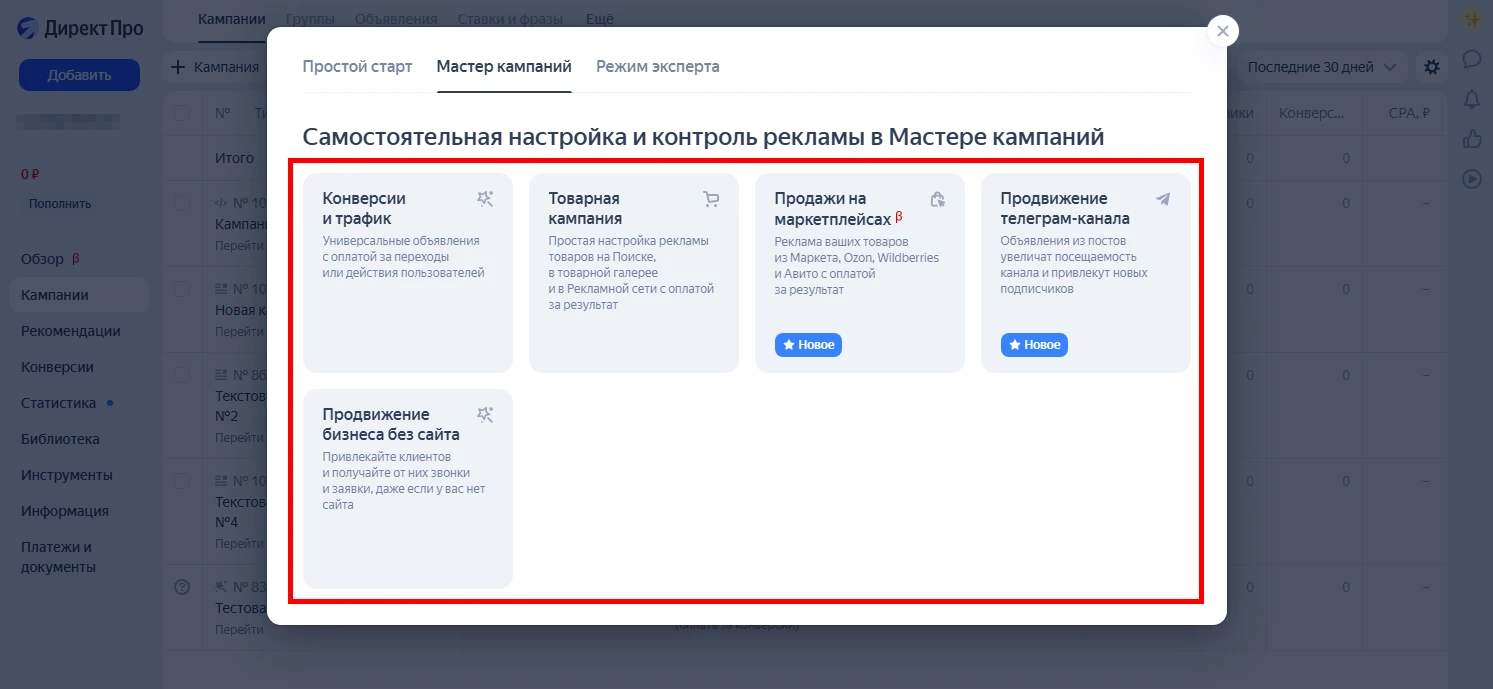Viewport: 1493px width, 689px height.
Task: Expand the Последние 30 дней period dropdown
Action: click(x=1321, y=67)
